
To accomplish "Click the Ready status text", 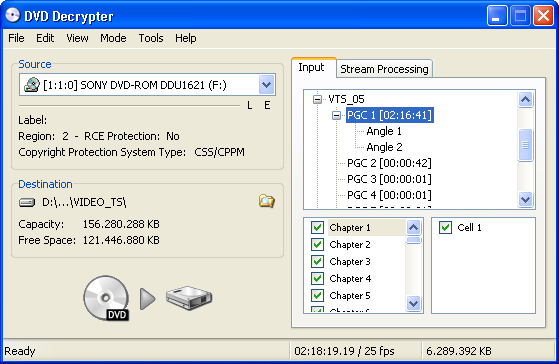I will click(20, 351).
